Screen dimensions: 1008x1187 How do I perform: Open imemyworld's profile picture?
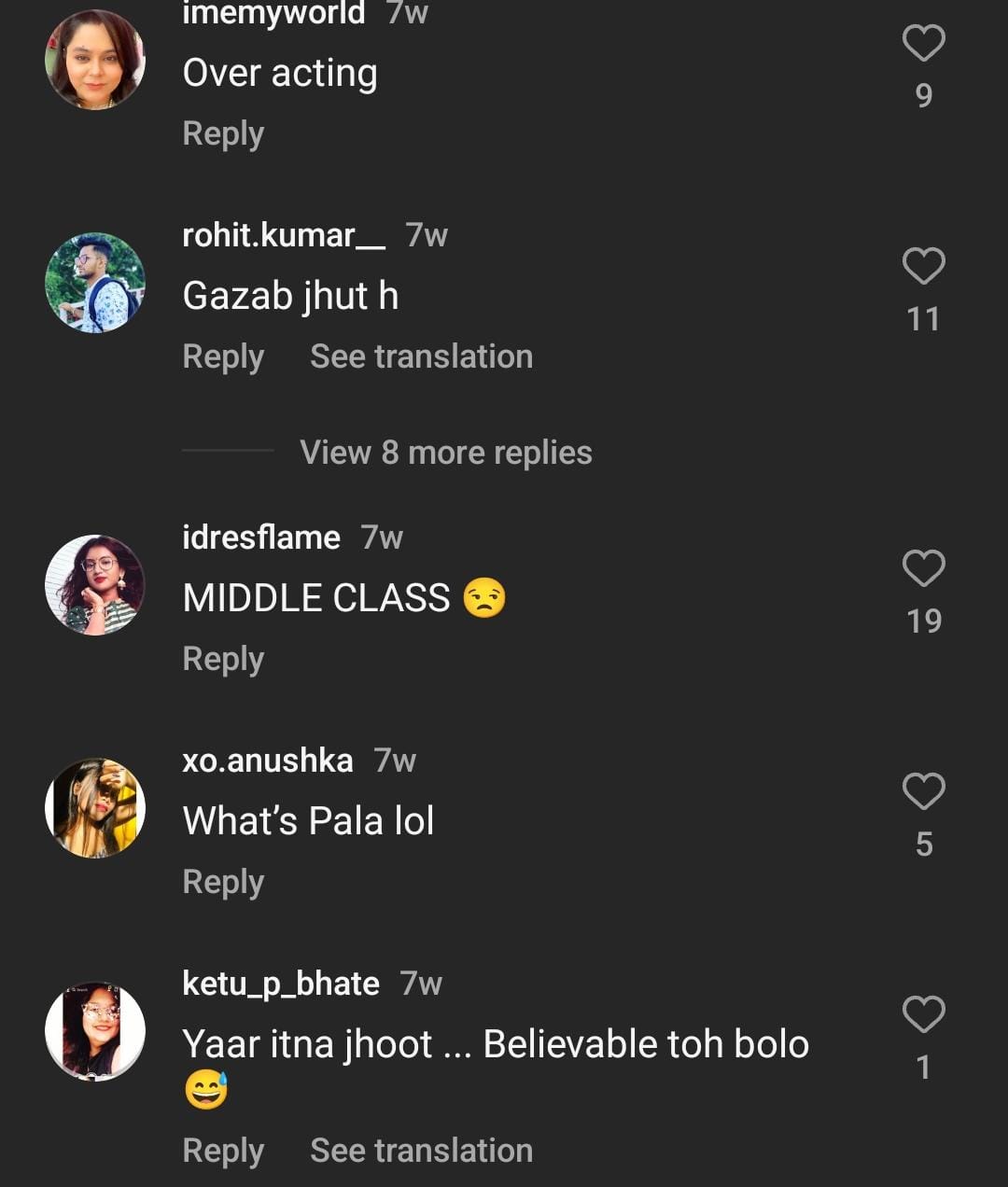[95, 60]
